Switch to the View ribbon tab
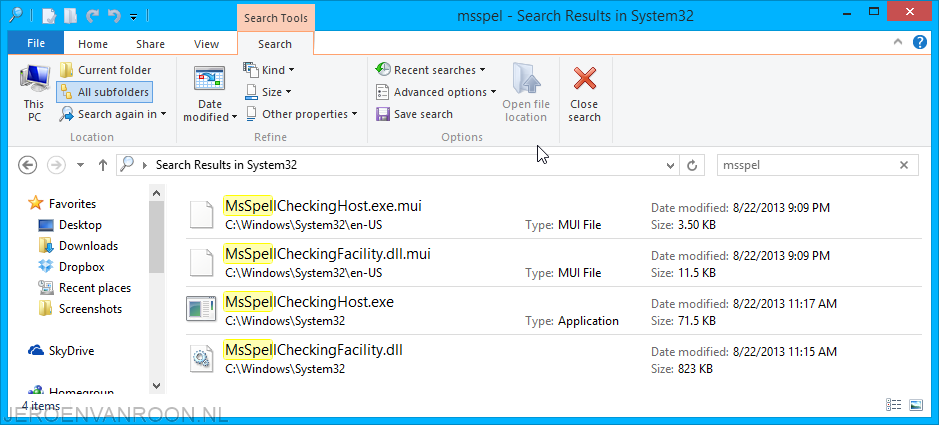This screenshot has width=939, height=425. 207,44
